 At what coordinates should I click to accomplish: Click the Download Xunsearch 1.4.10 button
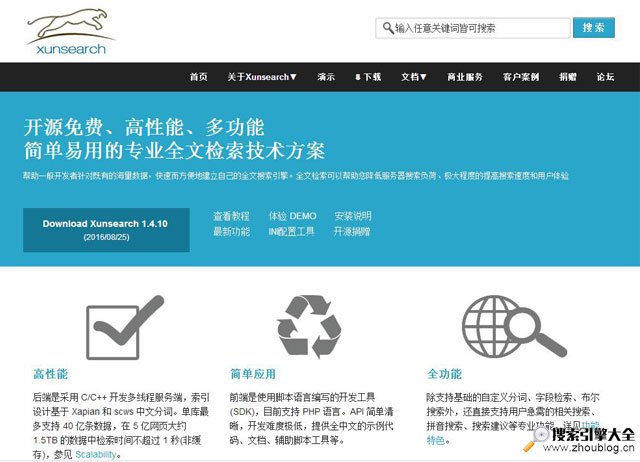[105, 229]
